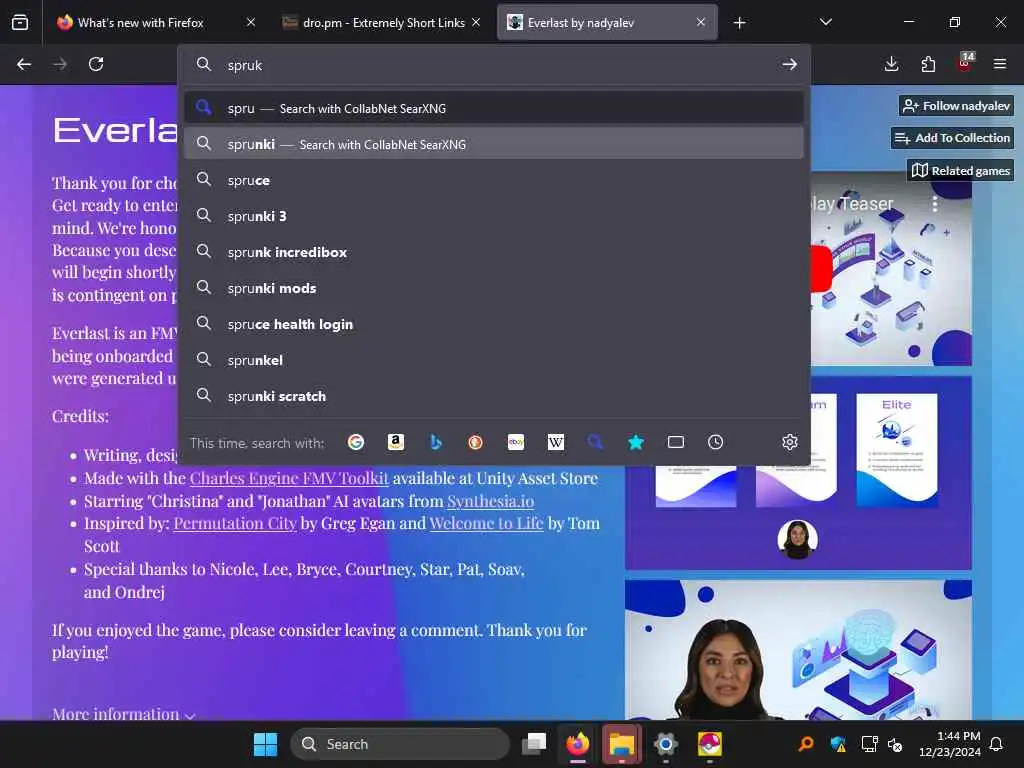
Task: Open notification bell in system tray
Action: 997,744
